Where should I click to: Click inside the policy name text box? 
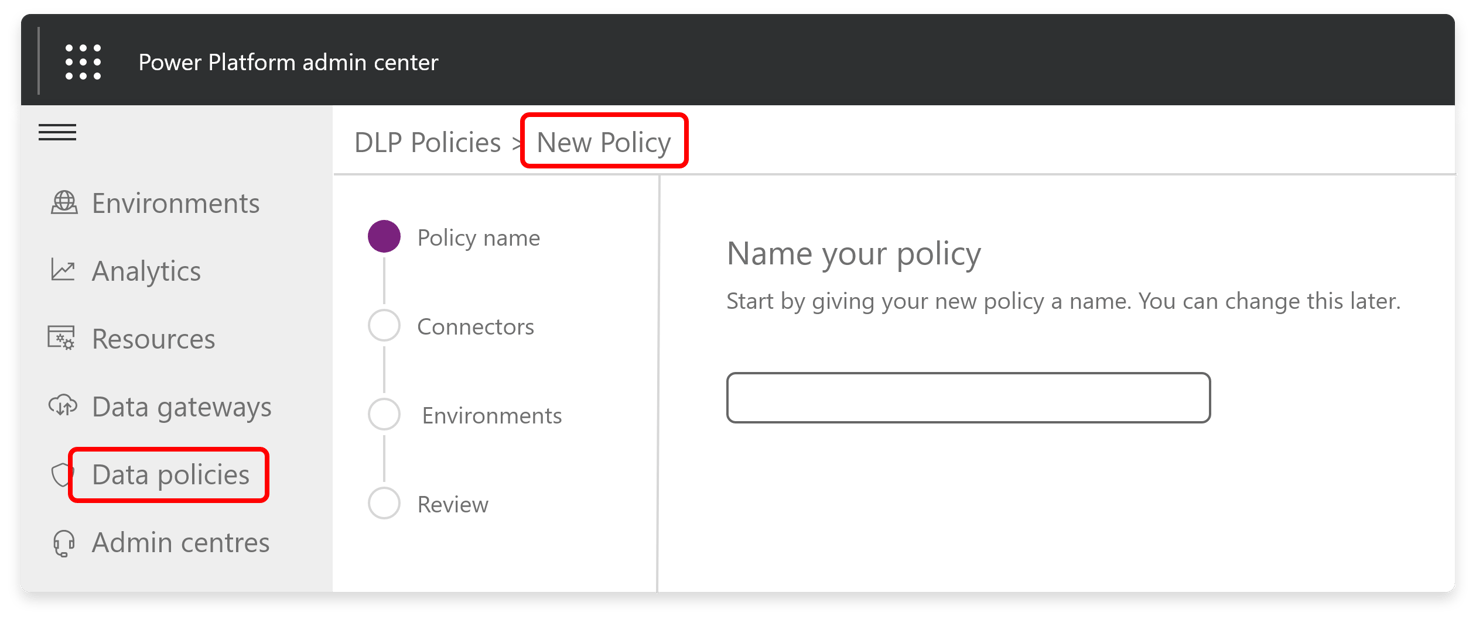pyautogui.click(x=967, y=397)
